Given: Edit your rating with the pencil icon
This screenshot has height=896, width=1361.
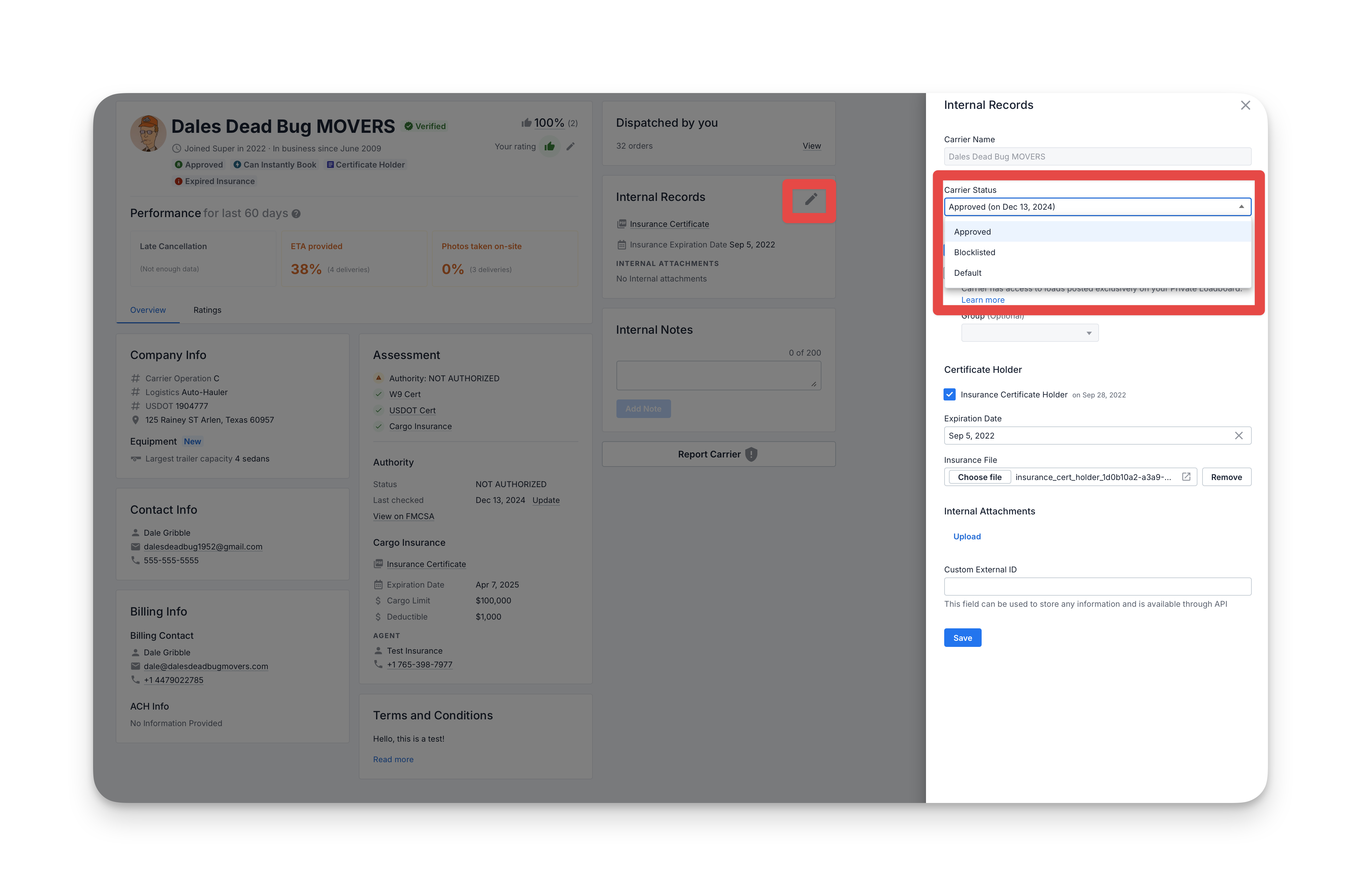Looking at the screenshot, I should point(570,146).
